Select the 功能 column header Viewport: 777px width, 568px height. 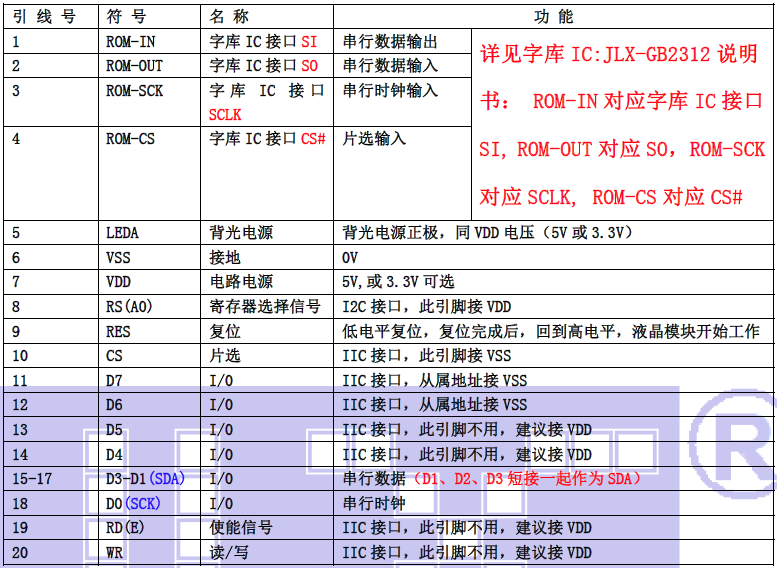point(553,17)
